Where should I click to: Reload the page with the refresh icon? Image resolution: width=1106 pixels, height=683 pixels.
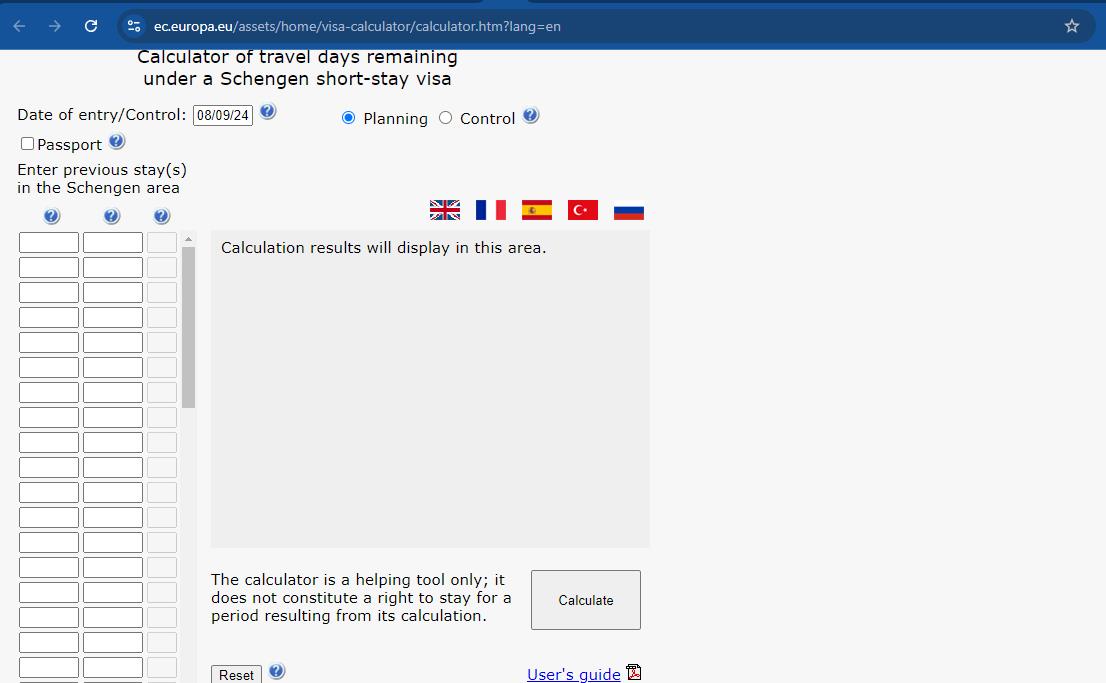(91, 26)
